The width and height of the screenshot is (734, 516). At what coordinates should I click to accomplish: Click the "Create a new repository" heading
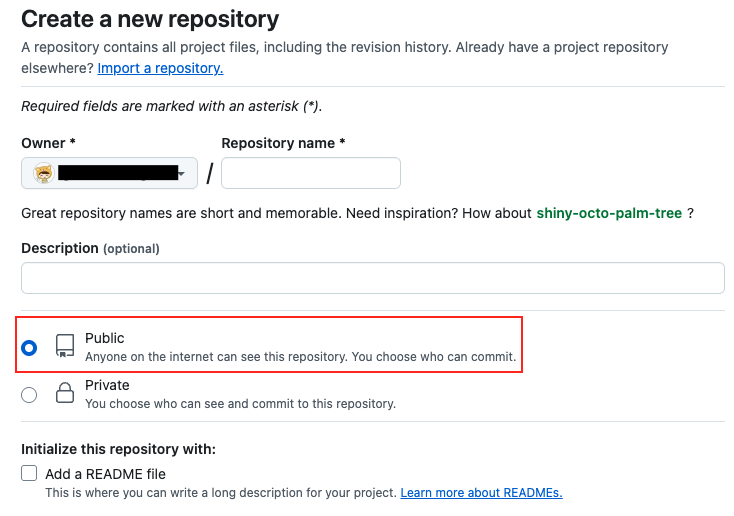click(x=150, y=19)
